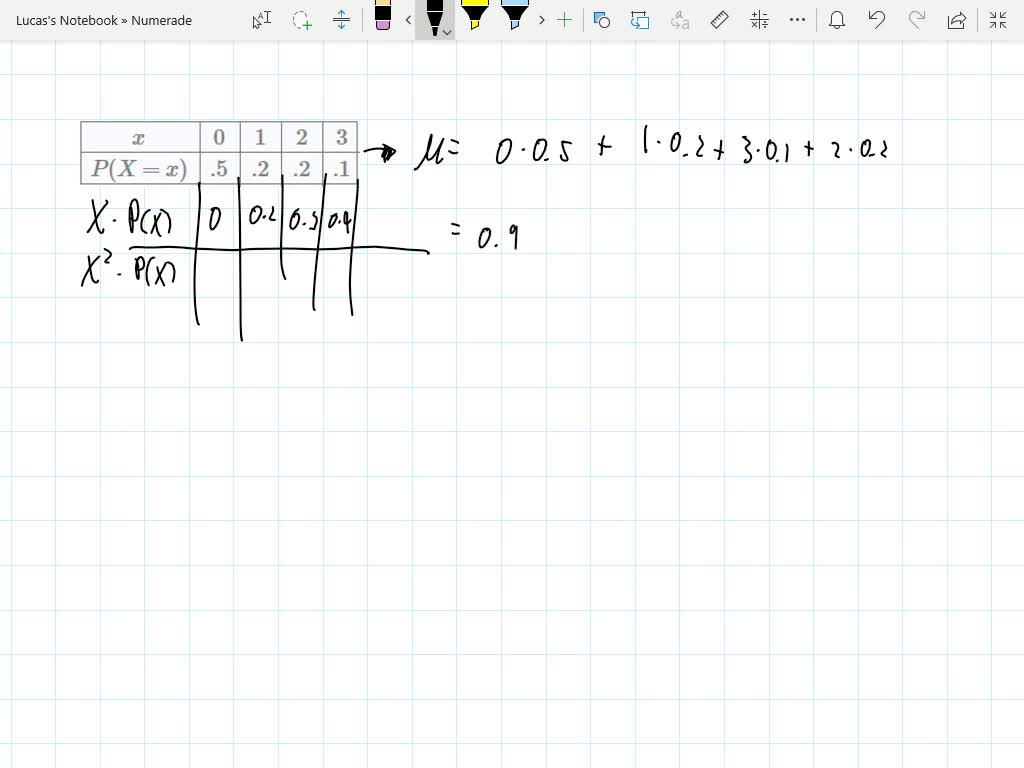The image size is (1024, 768).
Task: Select the yellow highlighter pen
Action: pyautogui.click(x=476, y=18)
